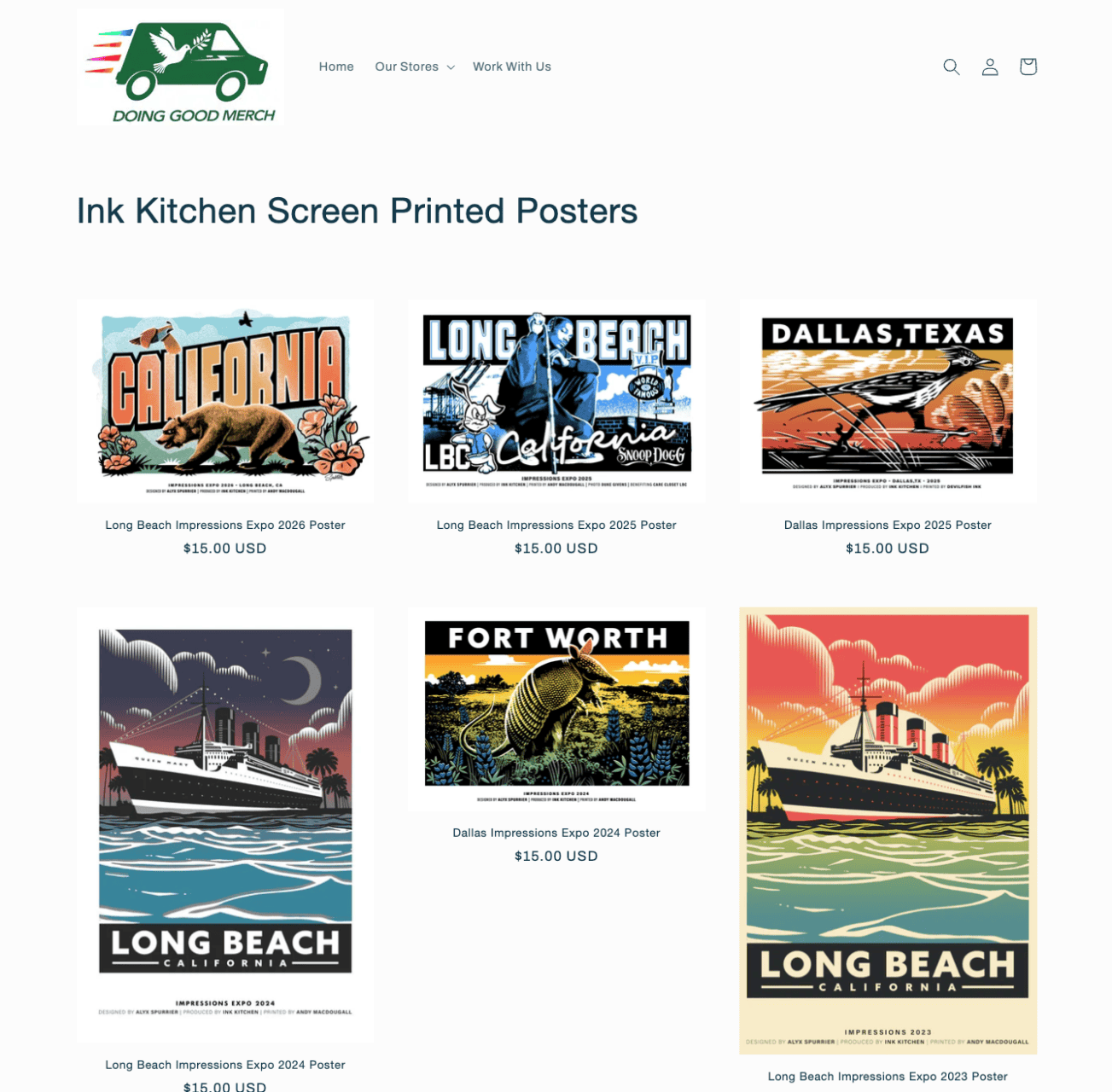Click Long Beach Impressions Expo 2024 Poster title
Viewport: 1112px width, 1092px height.
point(225,1065)
